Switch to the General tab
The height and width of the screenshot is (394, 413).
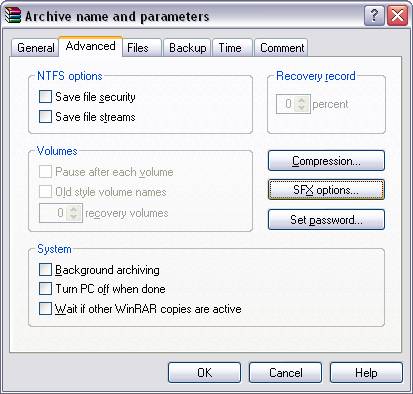pyautogui.click(x=35, y=48)
